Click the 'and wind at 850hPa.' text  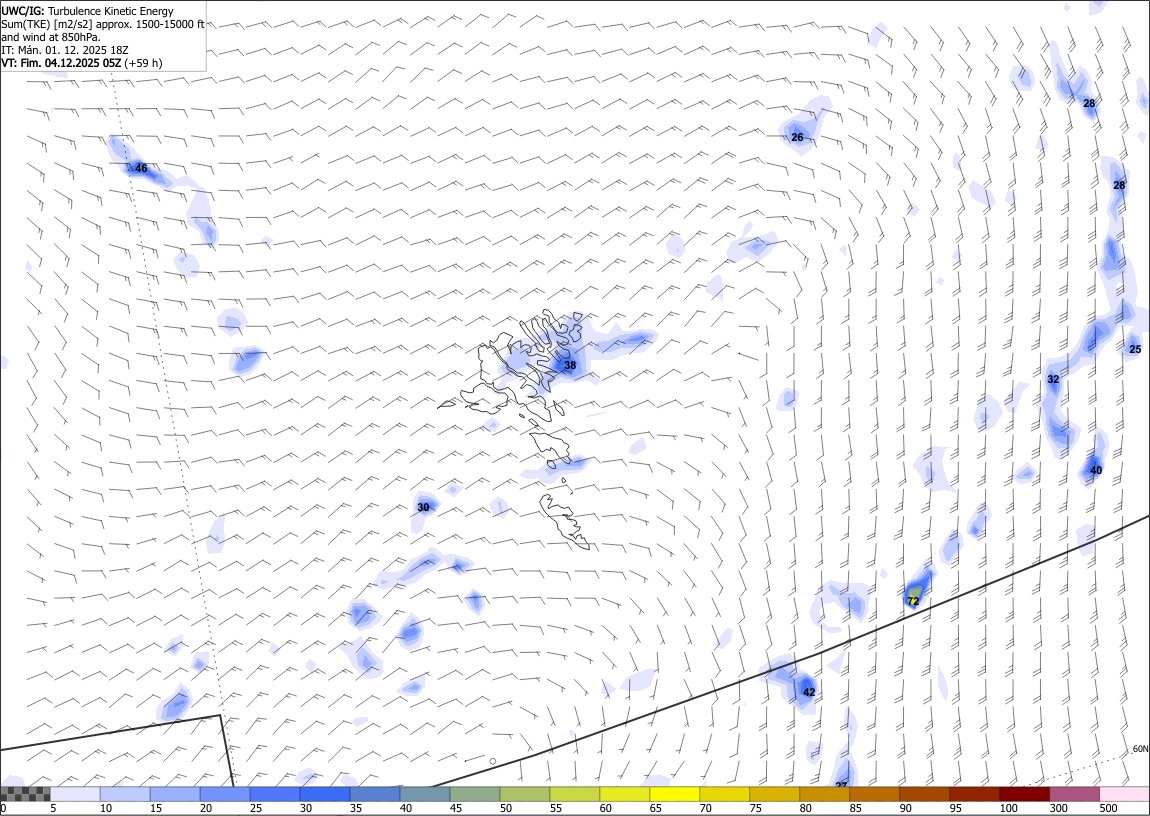pyautogui.click(x=51, y=37)
